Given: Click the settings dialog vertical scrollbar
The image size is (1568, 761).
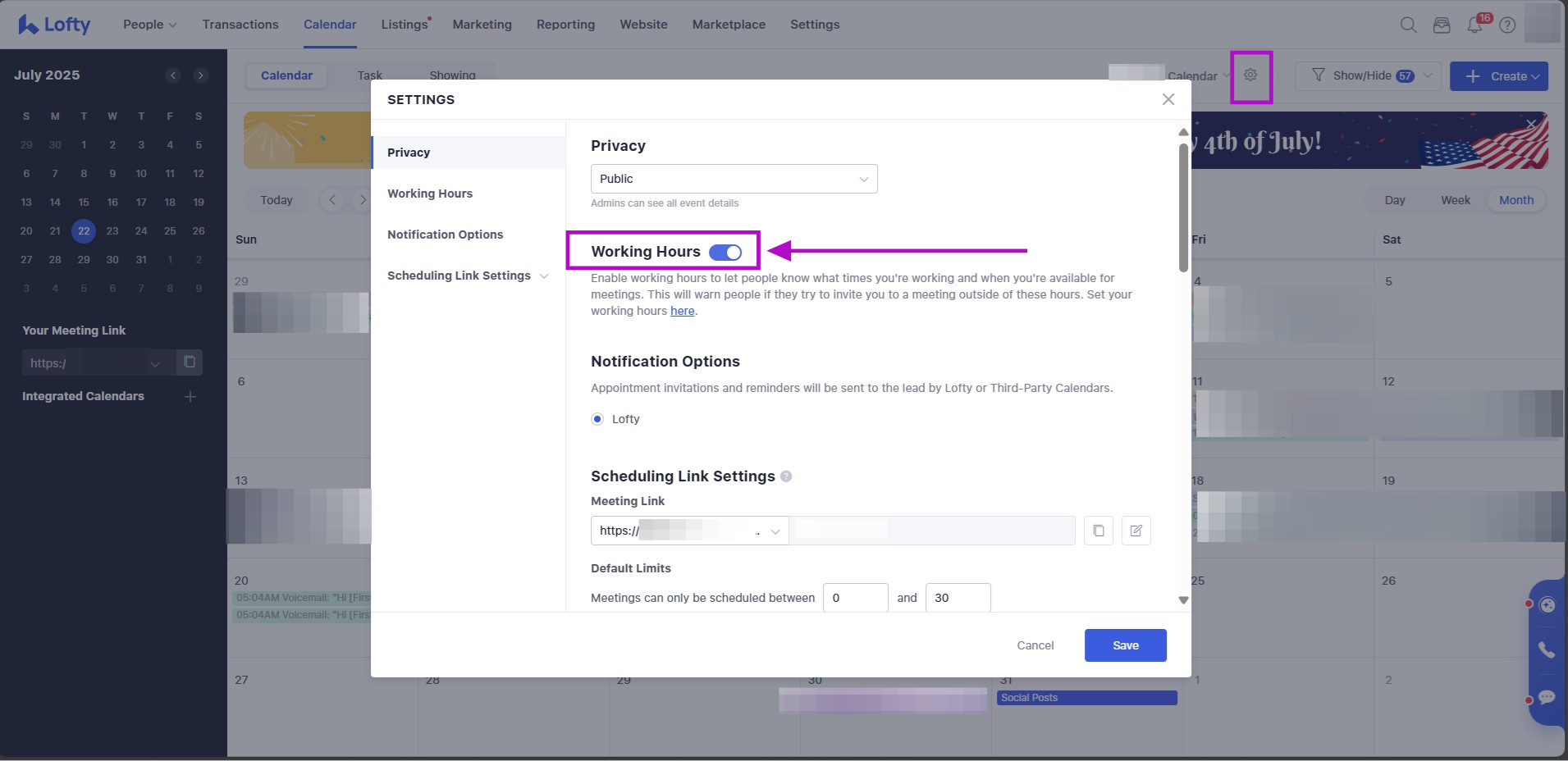Looking at the screenshot, I should tap(1183, 207).
